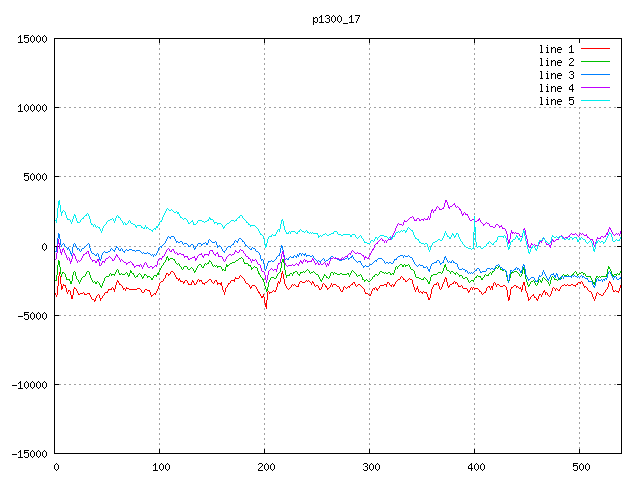Click the y-axis label 0
This screenshot has height=480, width=640.
coord(44,247)
